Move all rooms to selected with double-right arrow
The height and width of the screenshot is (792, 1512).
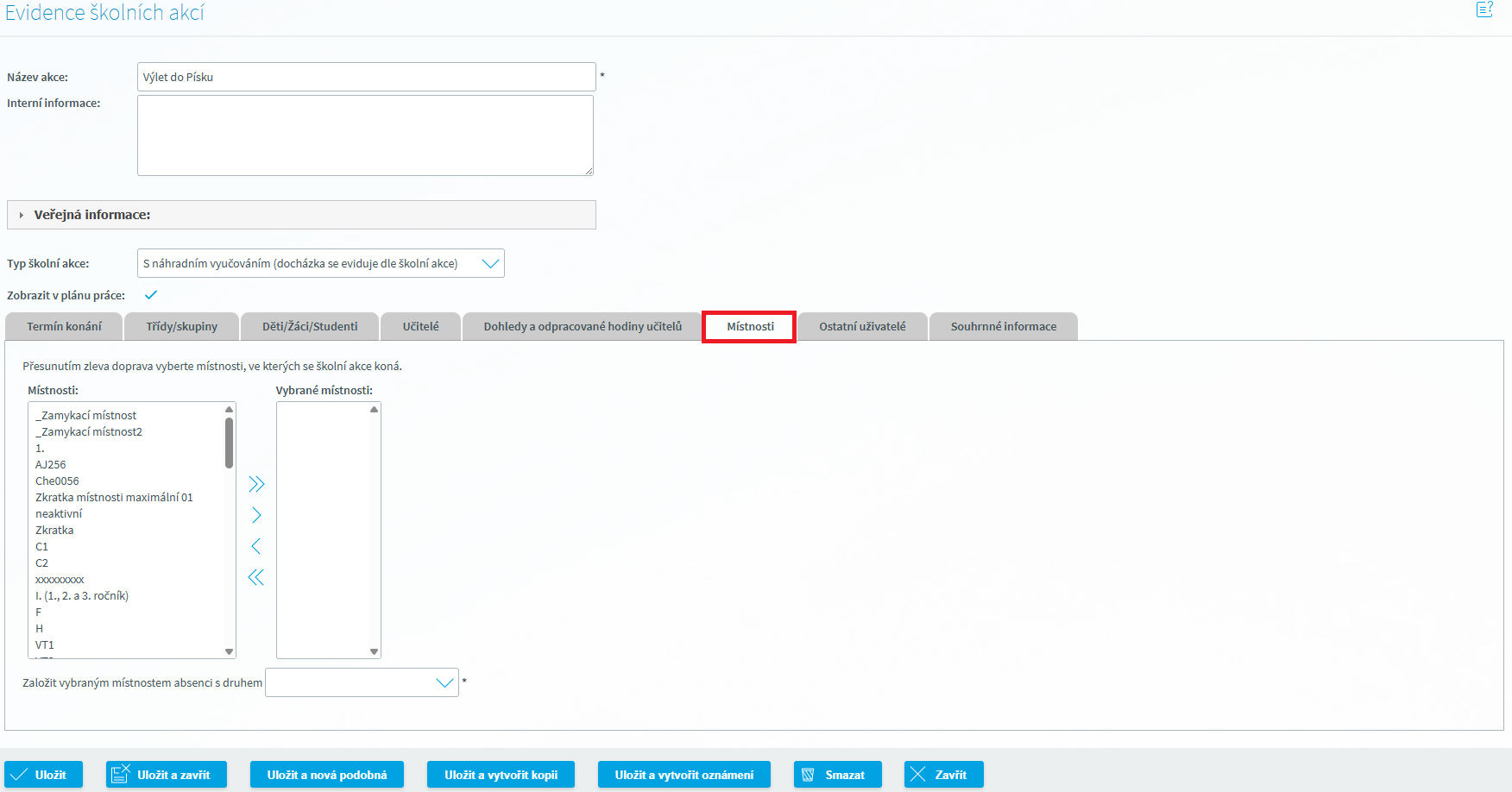(x=256, y=484)
